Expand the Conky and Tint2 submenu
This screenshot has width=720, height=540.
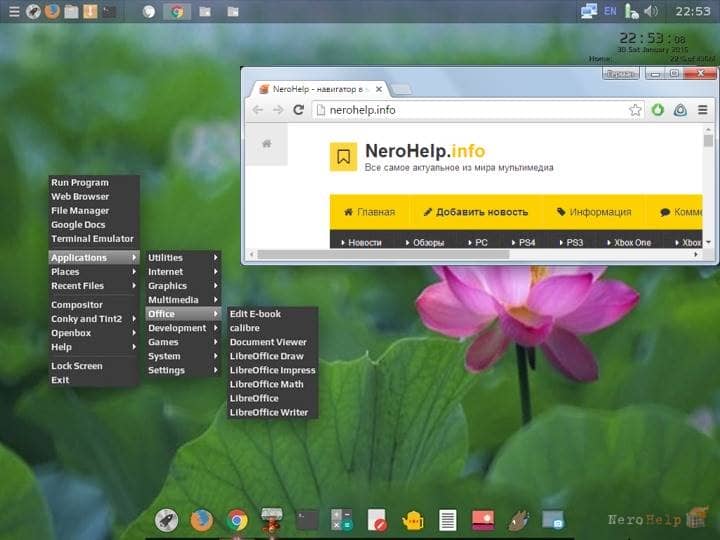pos(94,318)
